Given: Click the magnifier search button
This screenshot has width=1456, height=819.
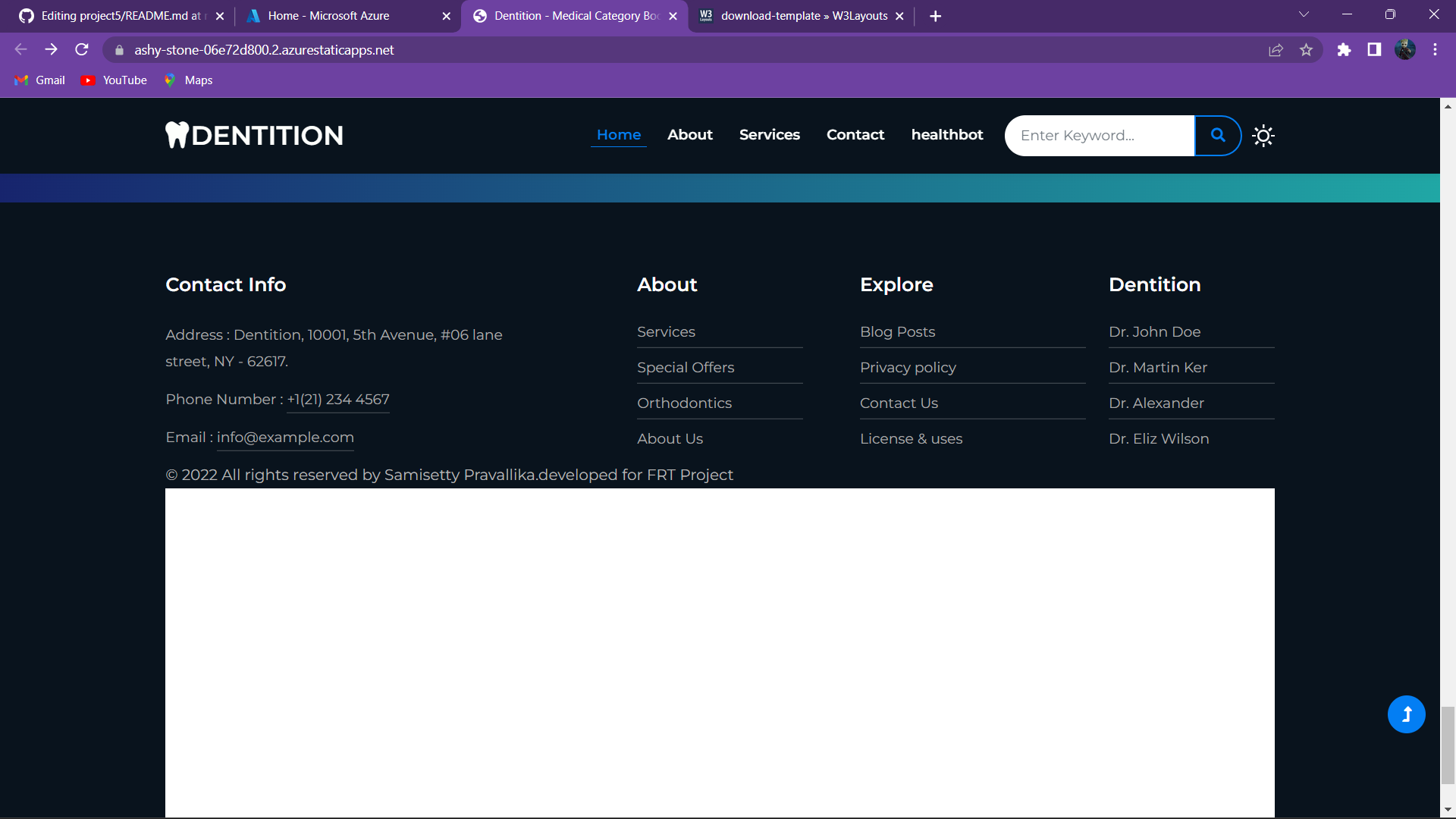Looking at the screenshot, I should click(1218, 135).
